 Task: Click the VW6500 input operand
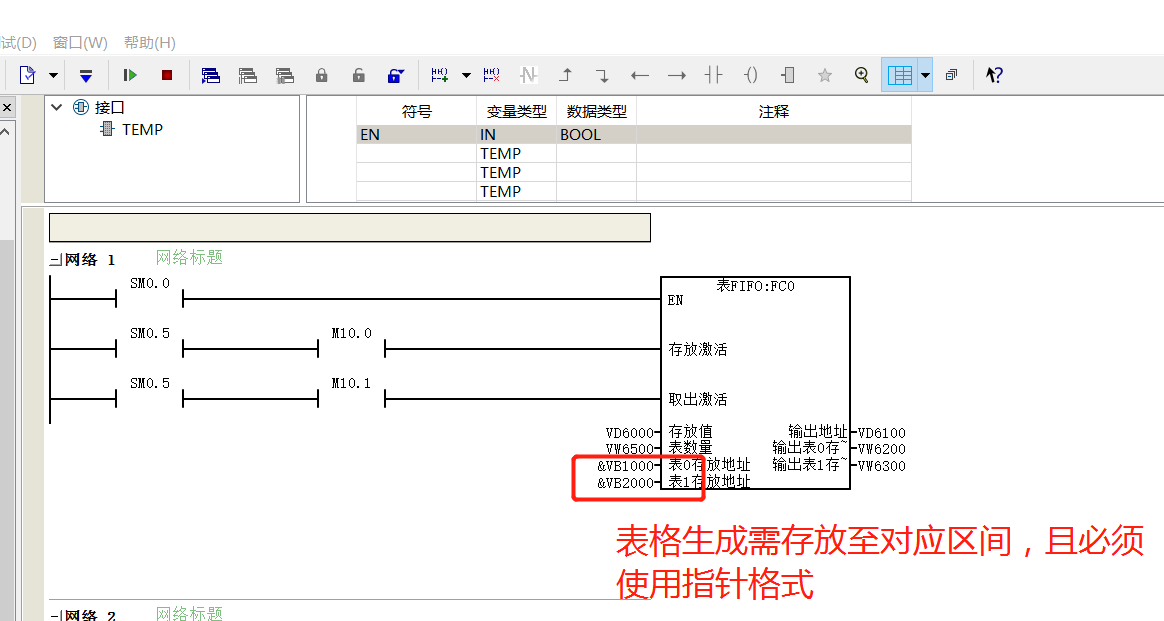click(630, 450)
